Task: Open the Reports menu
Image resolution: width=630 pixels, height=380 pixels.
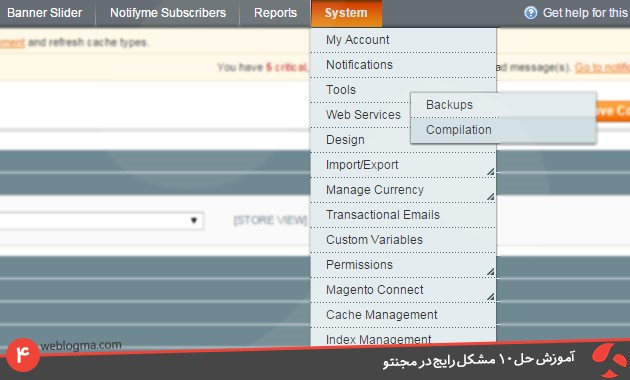Action: 275,13
